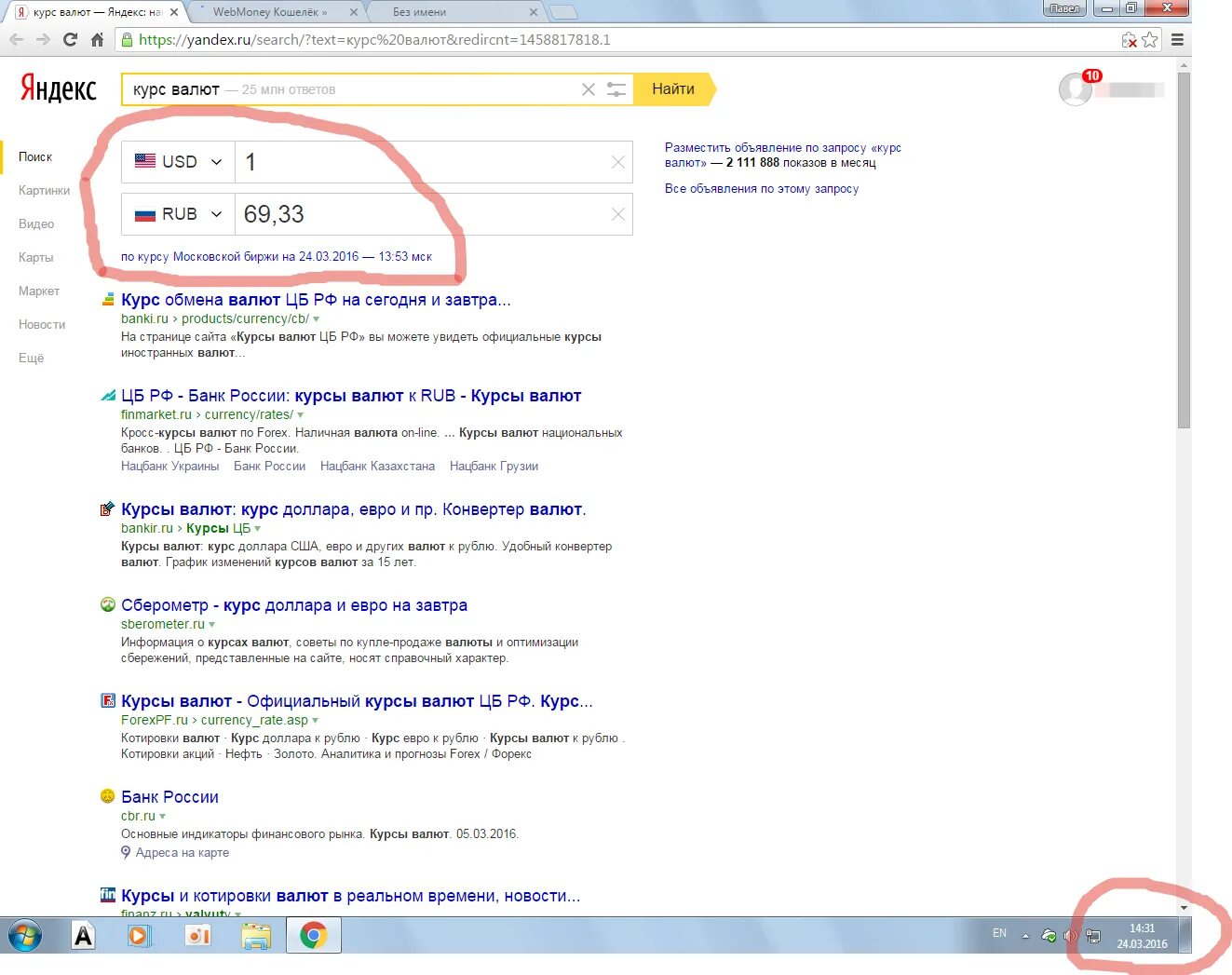Open Курсы валют - Официальный курсы result
This screenshot has width=1232, height=975.
(357, 701)
